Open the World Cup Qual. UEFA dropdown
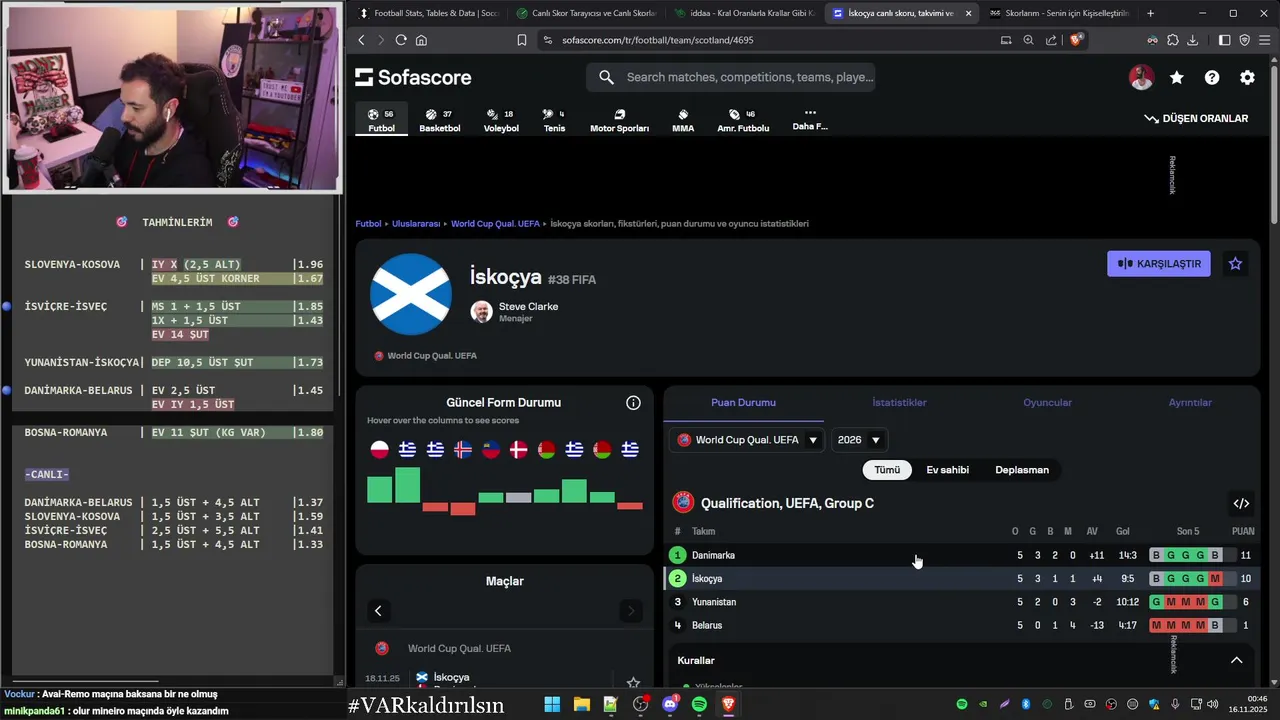 click(x=746, y=440)
